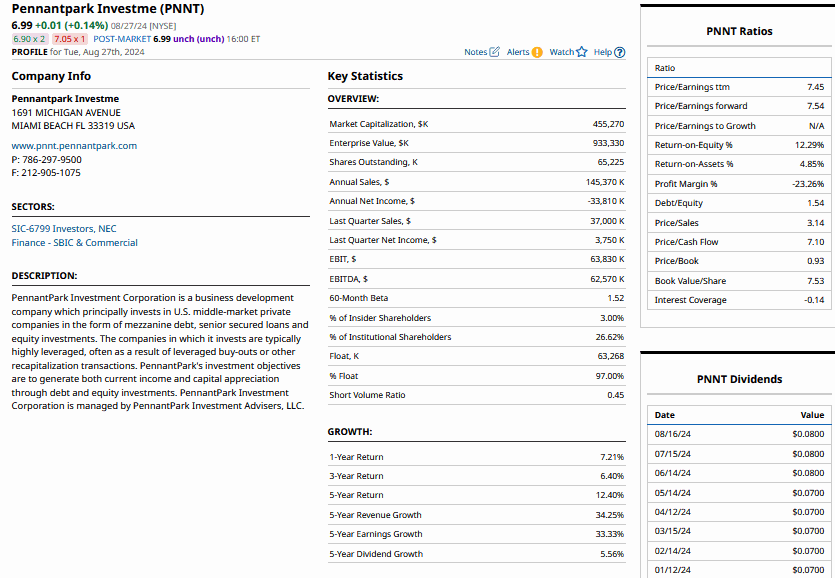Screen dimensions: 835x578
Task: Click Price/Earnings ttm ratio row
Action: pyautogui.click(x=739, y=87)
